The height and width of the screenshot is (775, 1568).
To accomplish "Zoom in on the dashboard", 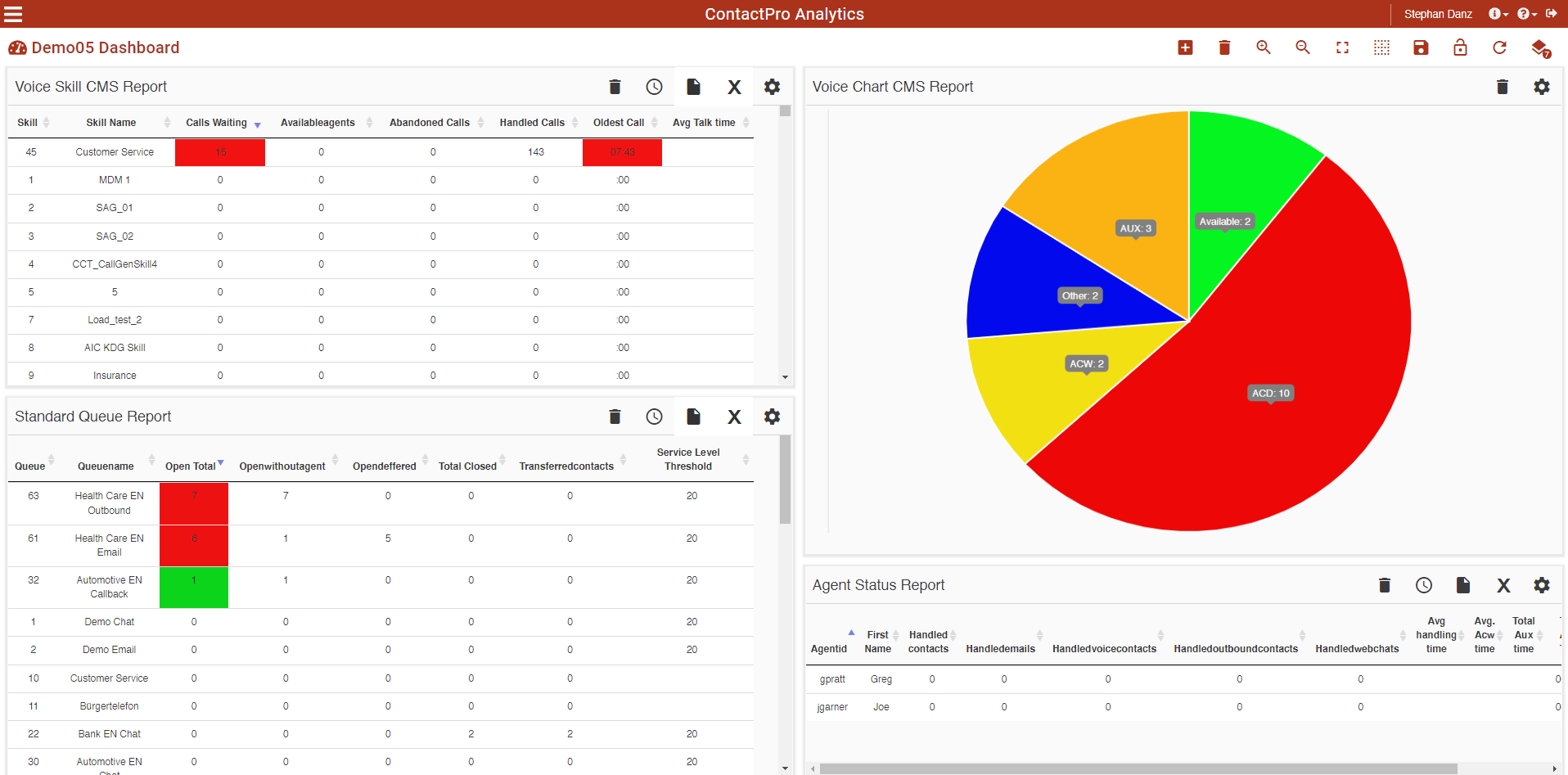I will 1263,47.
